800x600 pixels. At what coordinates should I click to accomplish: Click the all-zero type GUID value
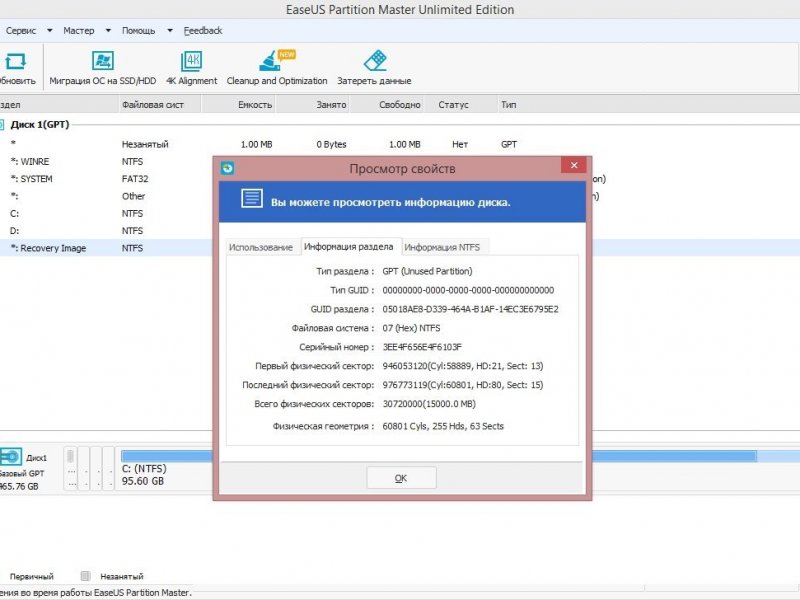point(468,290)
